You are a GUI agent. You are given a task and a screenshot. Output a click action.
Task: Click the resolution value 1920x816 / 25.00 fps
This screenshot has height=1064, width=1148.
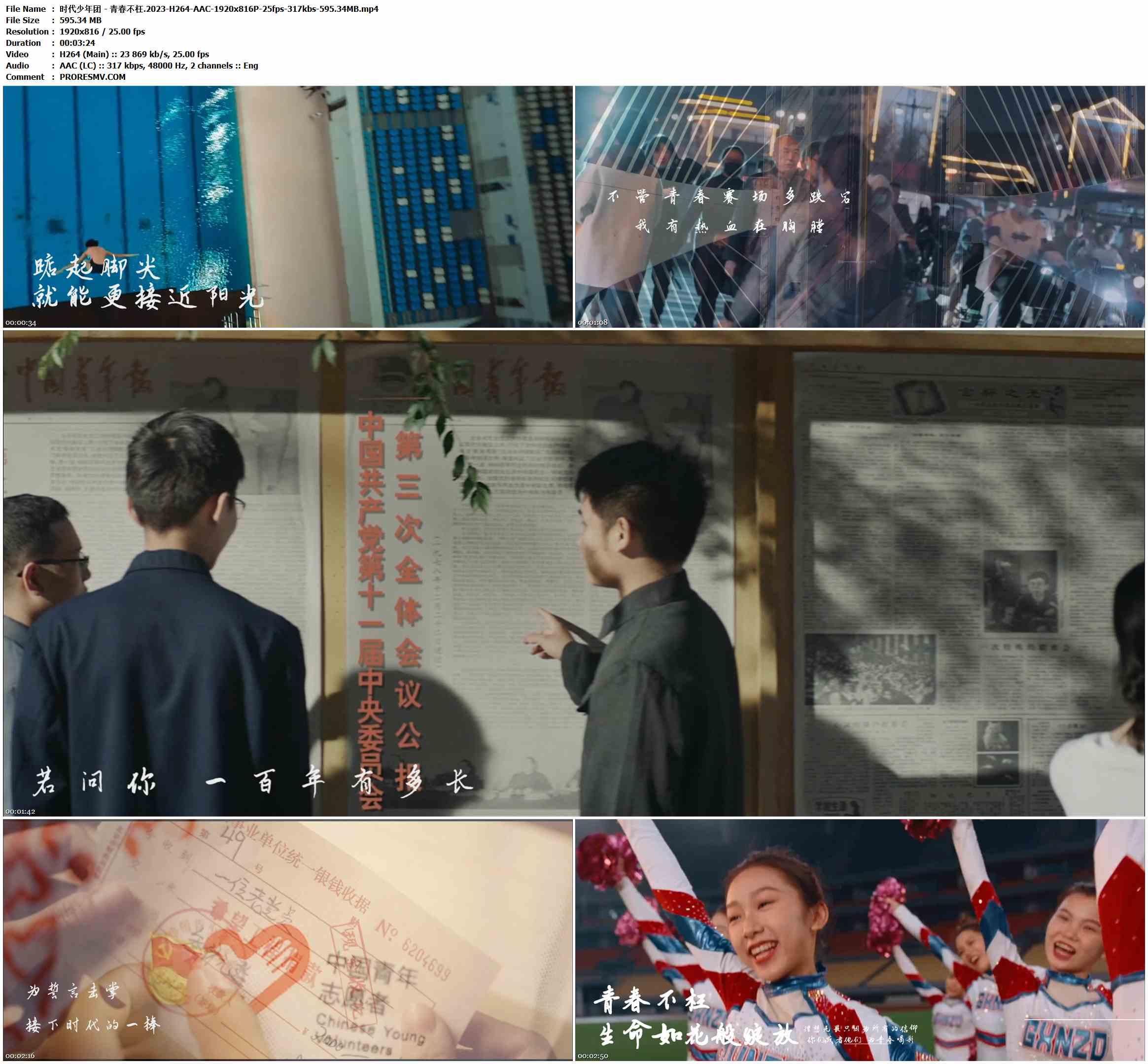[103, 32]
